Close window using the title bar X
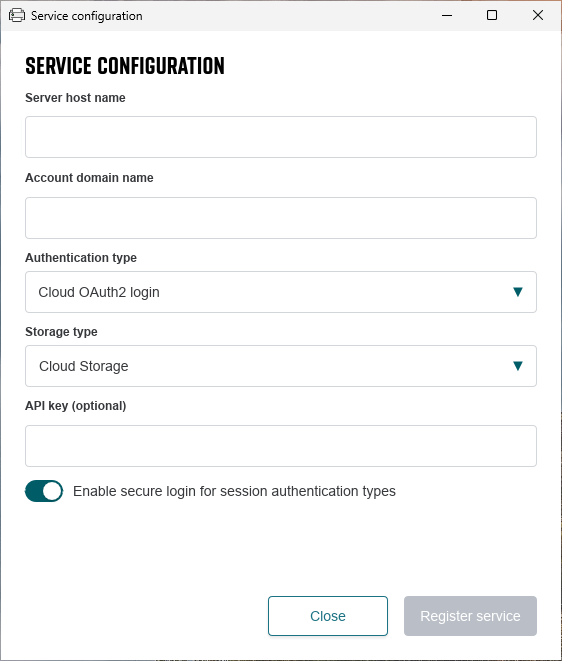This screenshot has width=562, height=661. tap(538, 16)
